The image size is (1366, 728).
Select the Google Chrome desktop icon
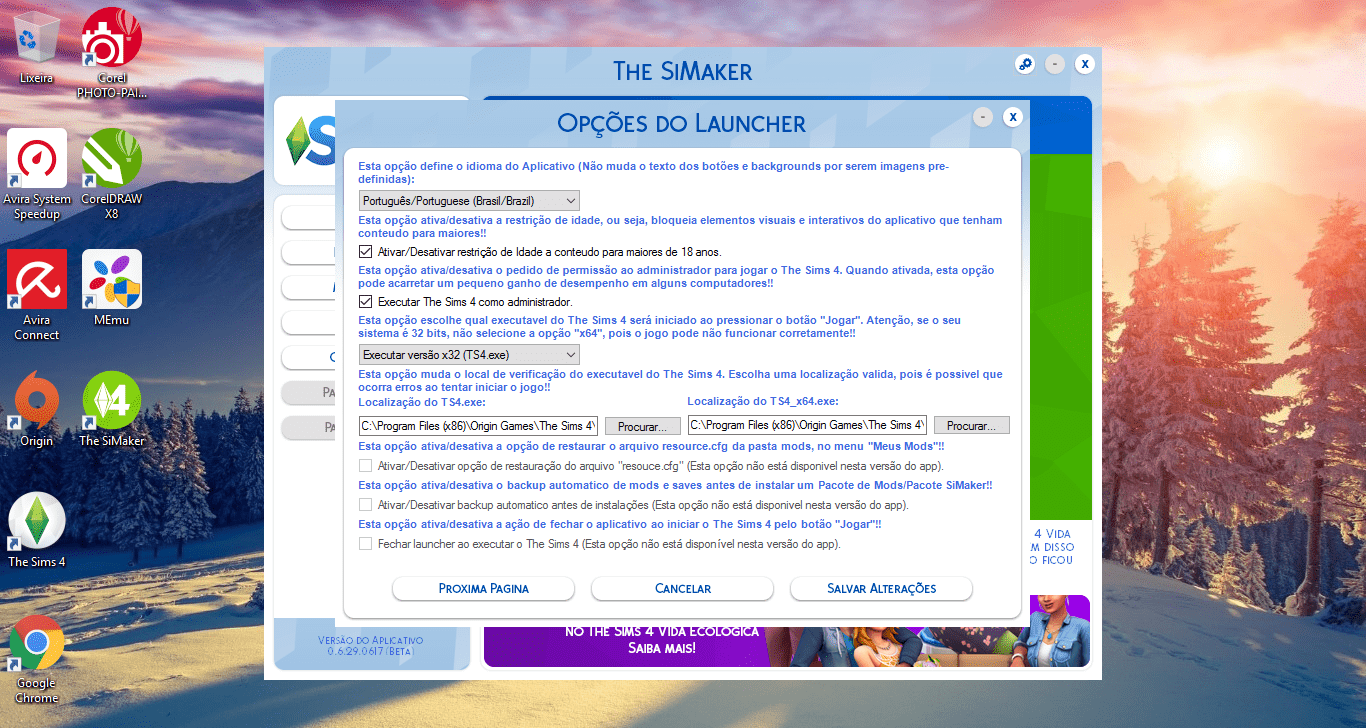click(37, 659)
